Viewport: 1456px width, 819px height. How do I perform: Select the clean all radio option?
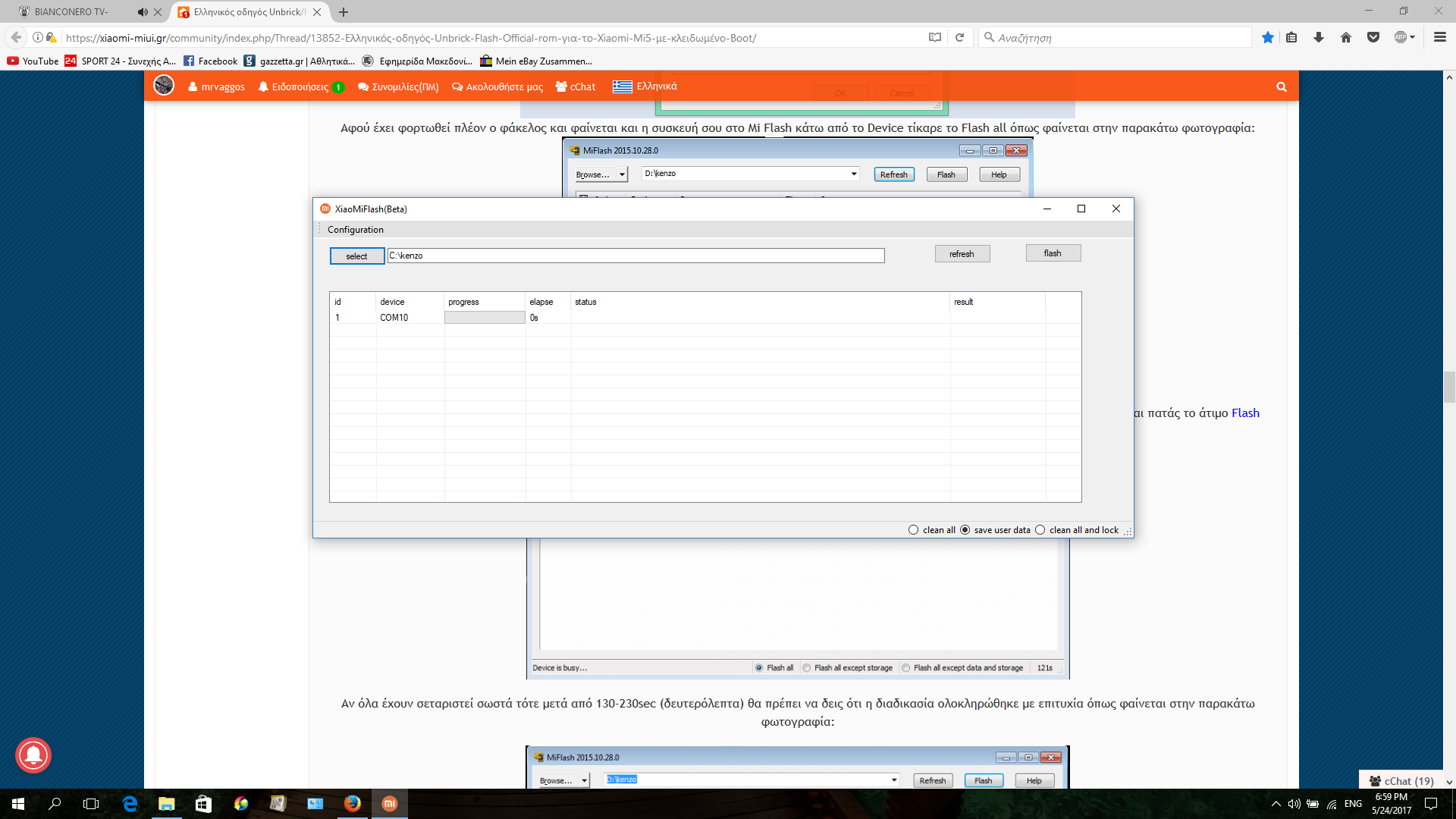[x=913, y=530]
